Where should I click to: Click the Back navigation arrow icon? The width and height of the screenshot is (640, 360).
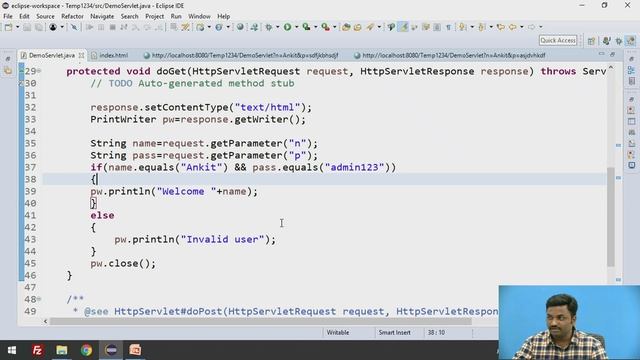[x=513, y=27]
